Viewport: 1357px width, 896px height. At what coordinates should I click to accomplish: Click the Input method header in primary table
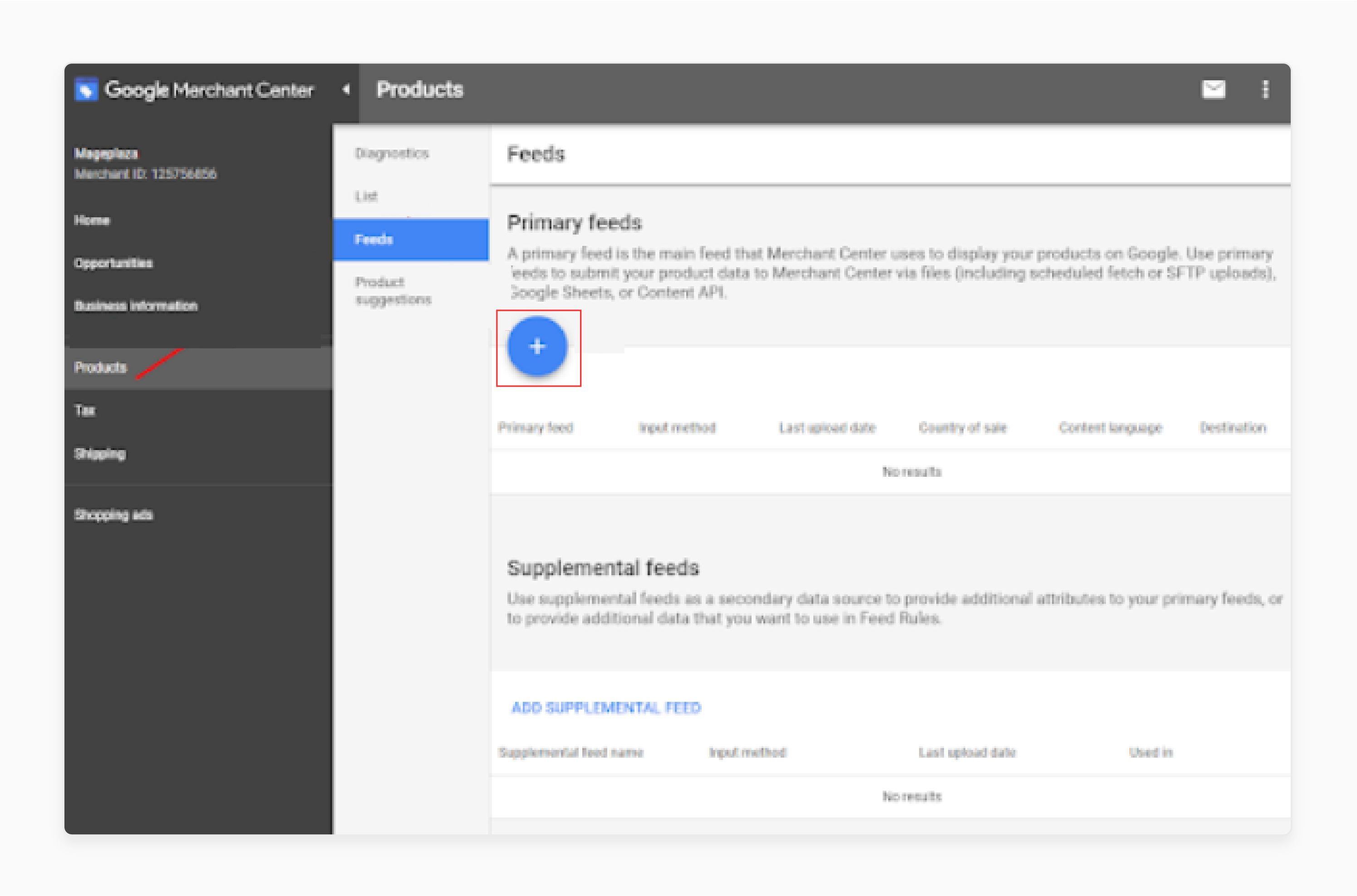click(x=677, y=427)
